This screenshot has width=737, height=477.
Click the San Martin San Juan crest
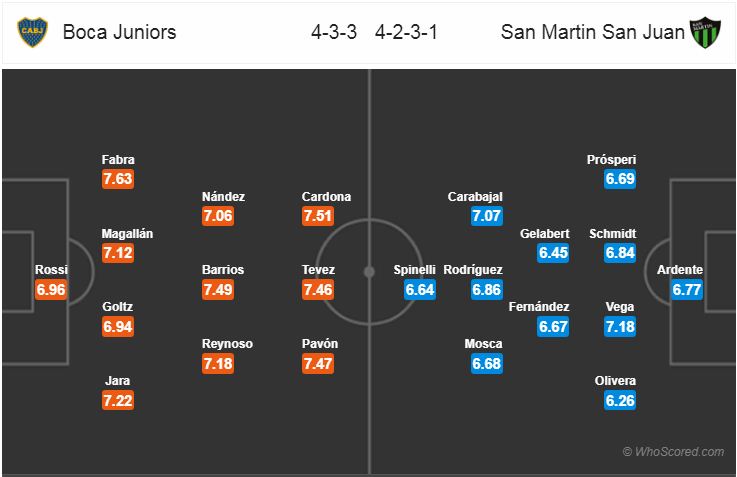click(x=705, y=33)
